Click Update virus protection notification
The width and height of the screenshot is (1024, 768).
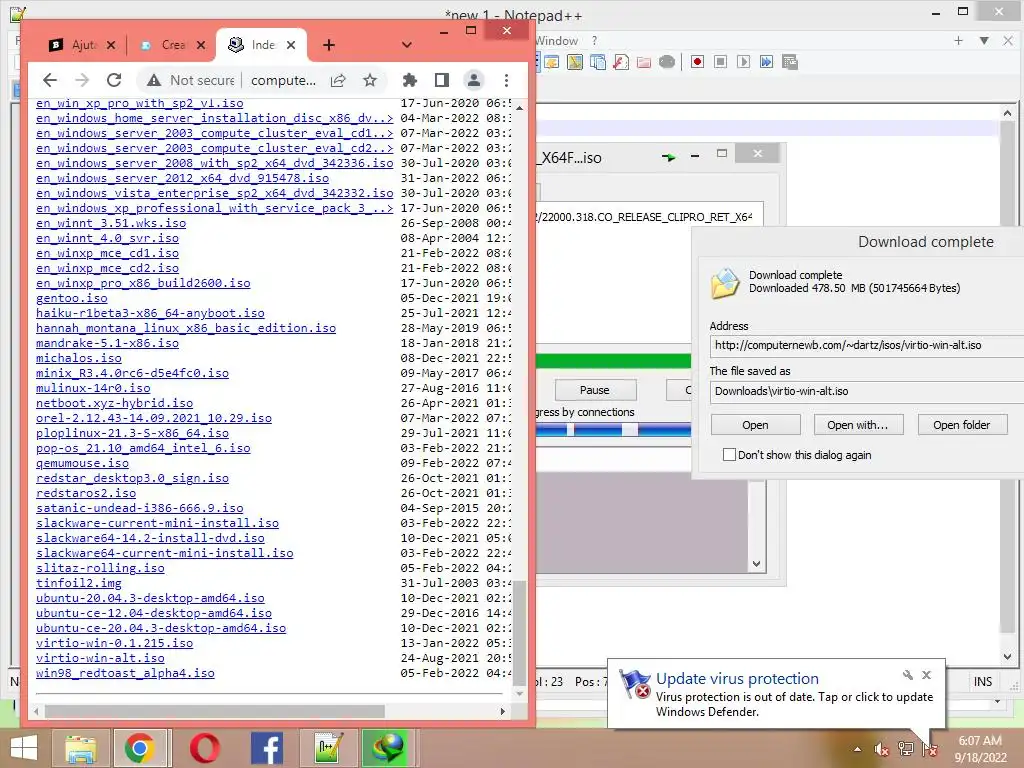click(776, 694)
